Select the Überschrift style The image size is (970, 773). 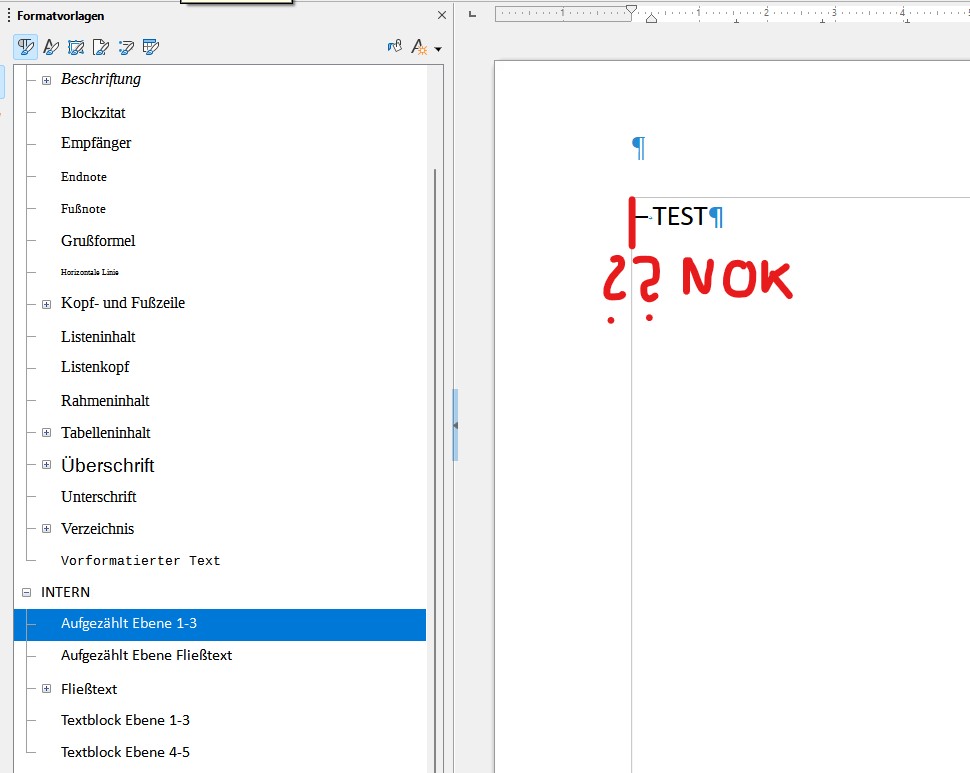[108, 465]
